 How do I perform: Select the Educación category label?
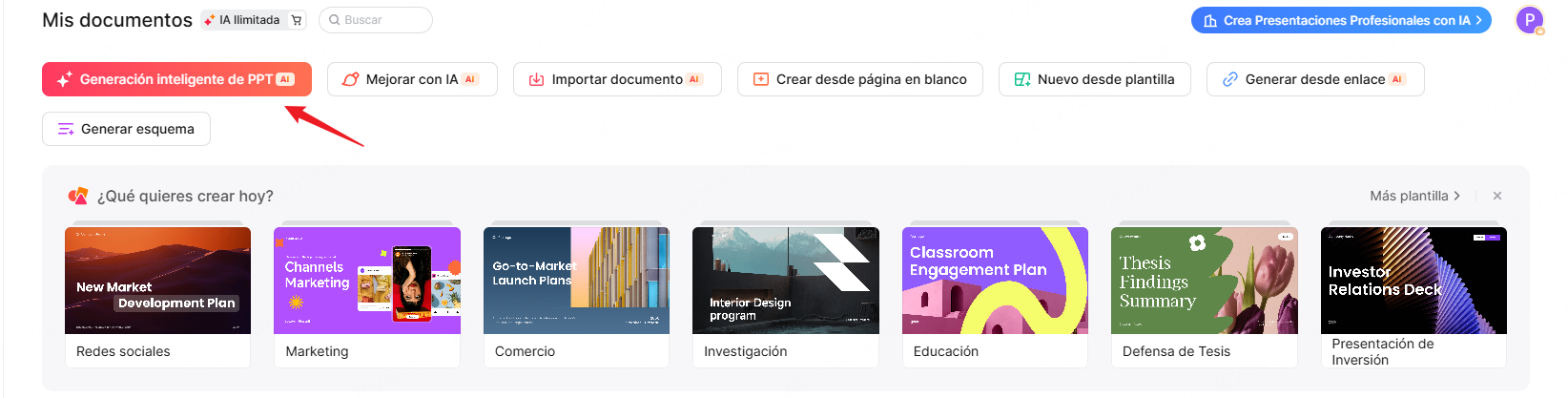coord(946,351)
